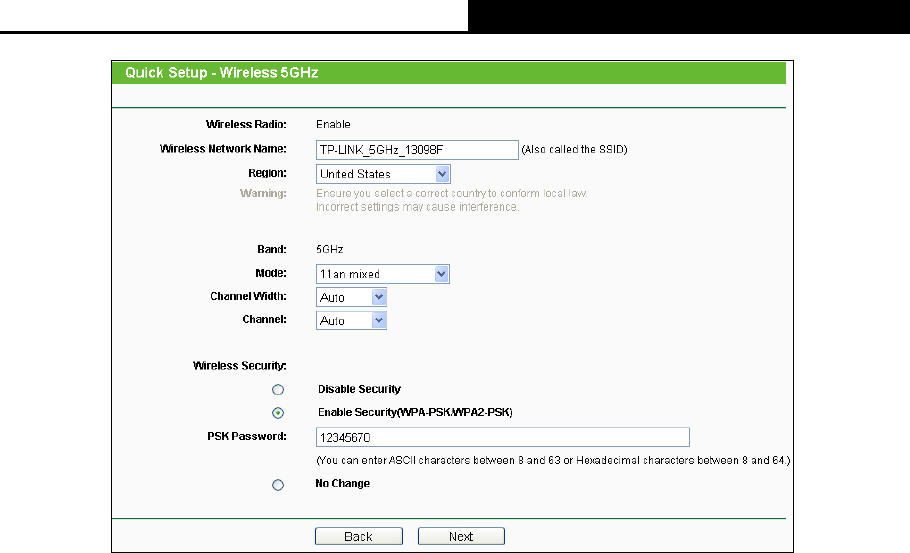Open the Channel Width dropdown
This screenshot has height=553, width=910.
(351, 297)
